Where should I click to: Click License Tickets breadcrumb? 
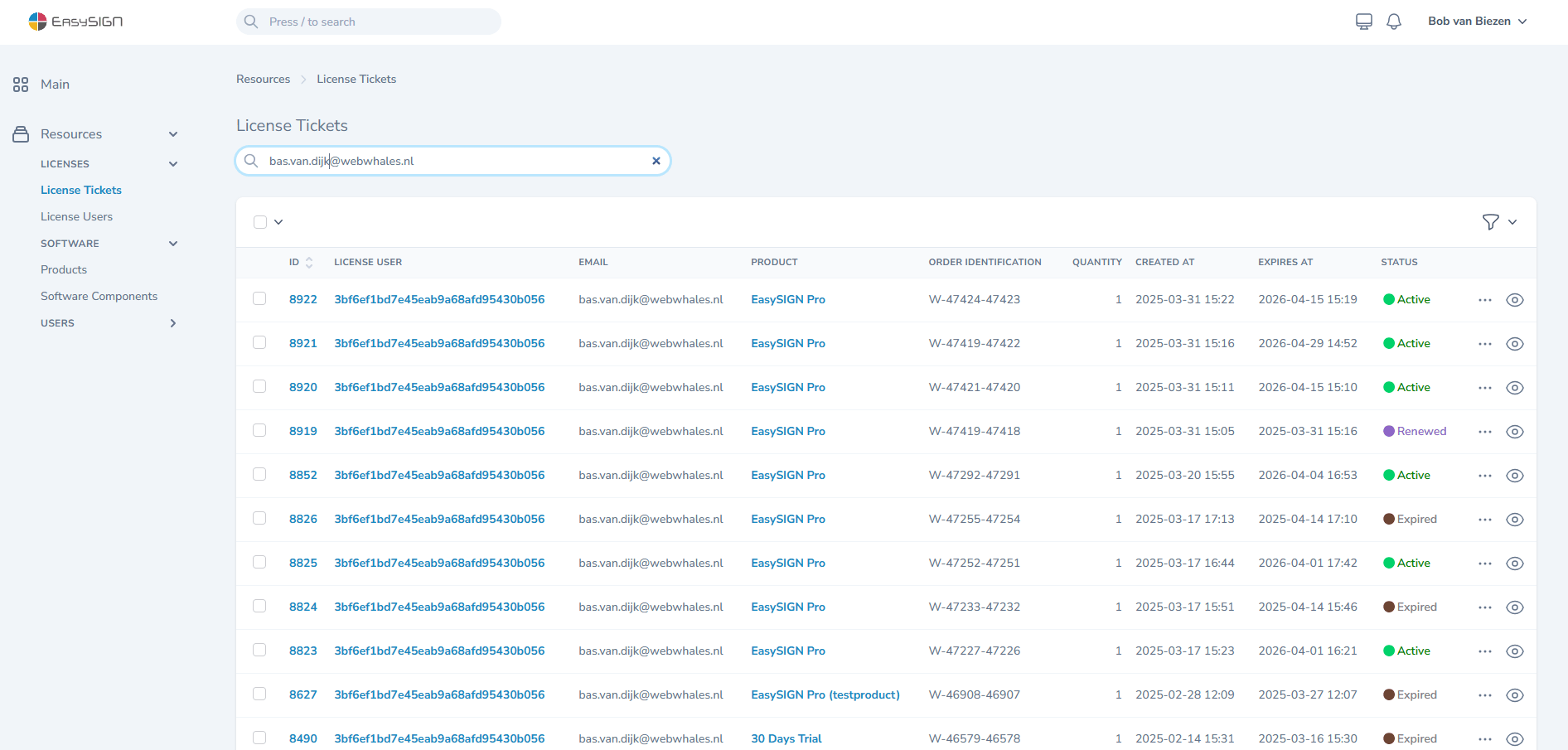click(x=356, y=79)
